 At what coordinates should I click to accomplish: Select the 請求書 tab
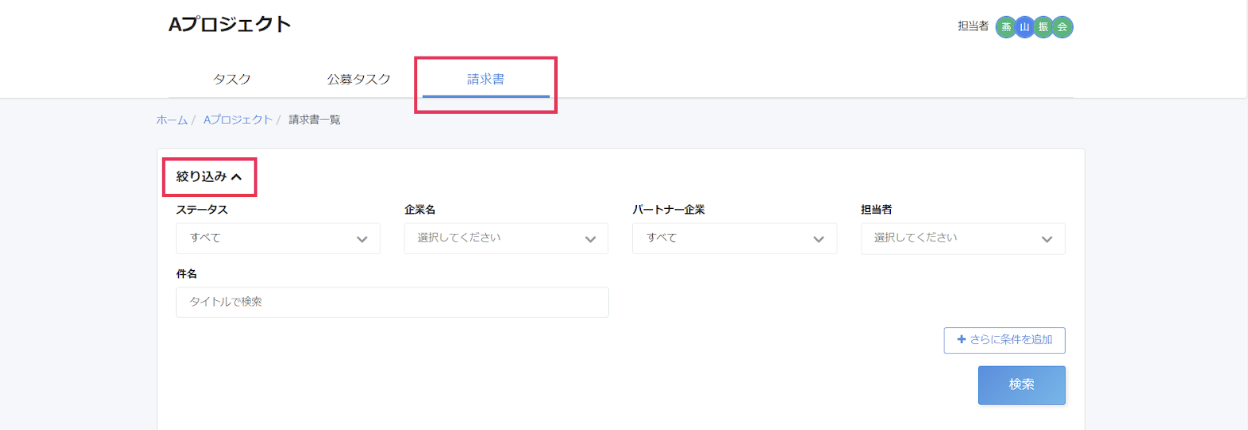point(486,79)
